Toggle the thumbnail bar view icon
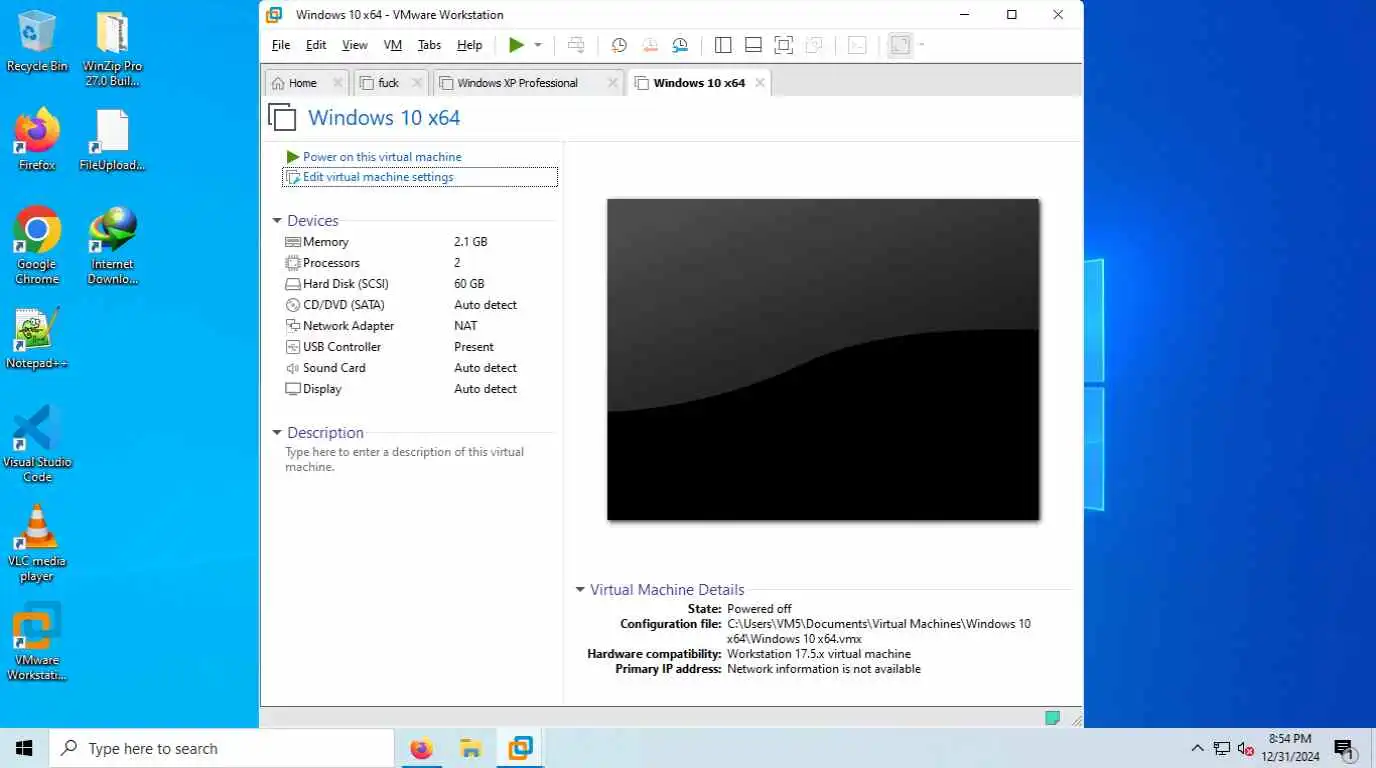The width and height of the screenshot is (1376, 768). (754, 45)
